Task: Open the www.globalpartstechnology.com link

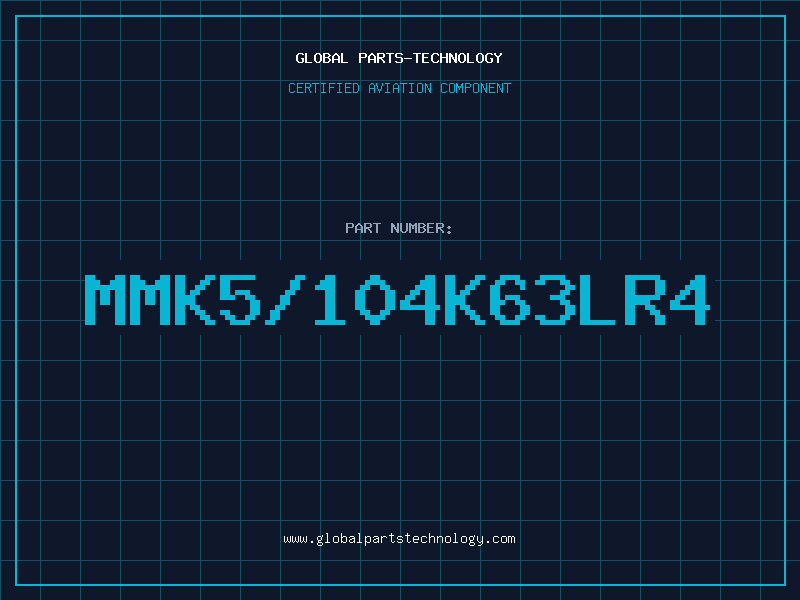Action: coord(399,539)
